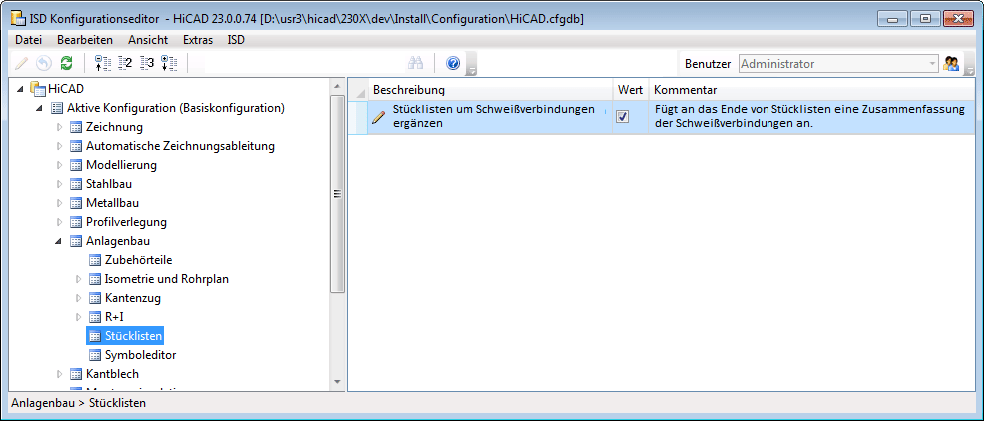Expand Automatische Zeichnungsableitung node
The image size is (984, 421).
click(x=60, y=146)
